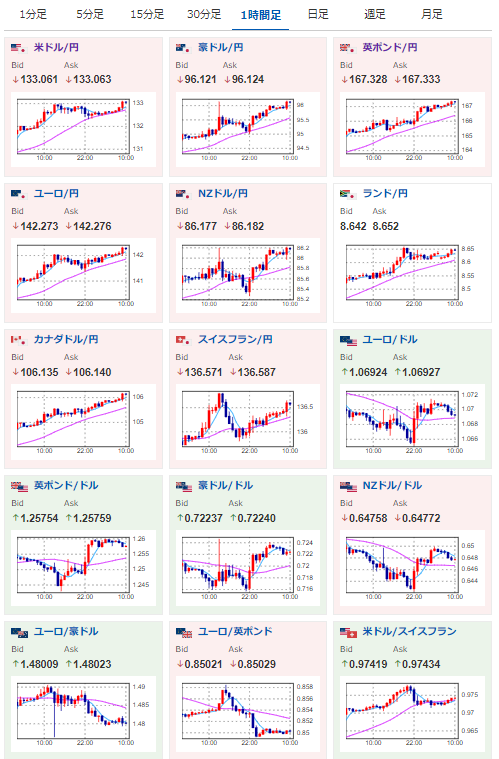Click the 豪ドル/ドル candlestick chart thumbnail
This screenshot has width=499, height=759.
click(244, 569)
